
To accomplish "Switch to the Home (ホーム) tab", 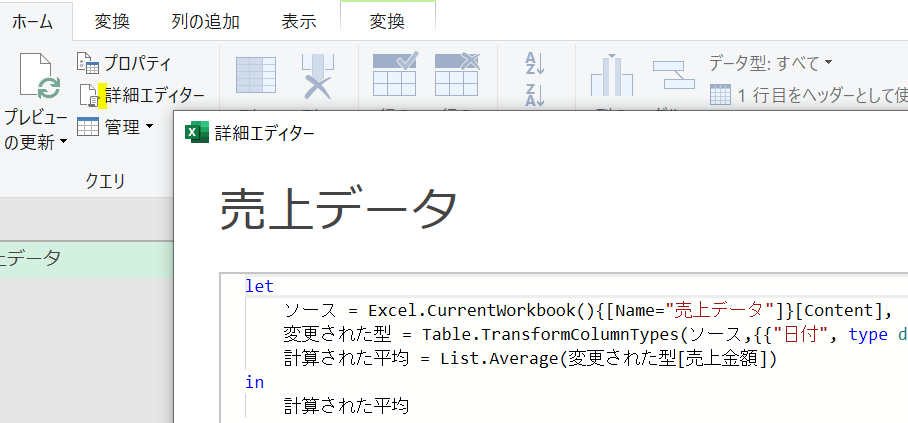I will click(x=33, y=22).
